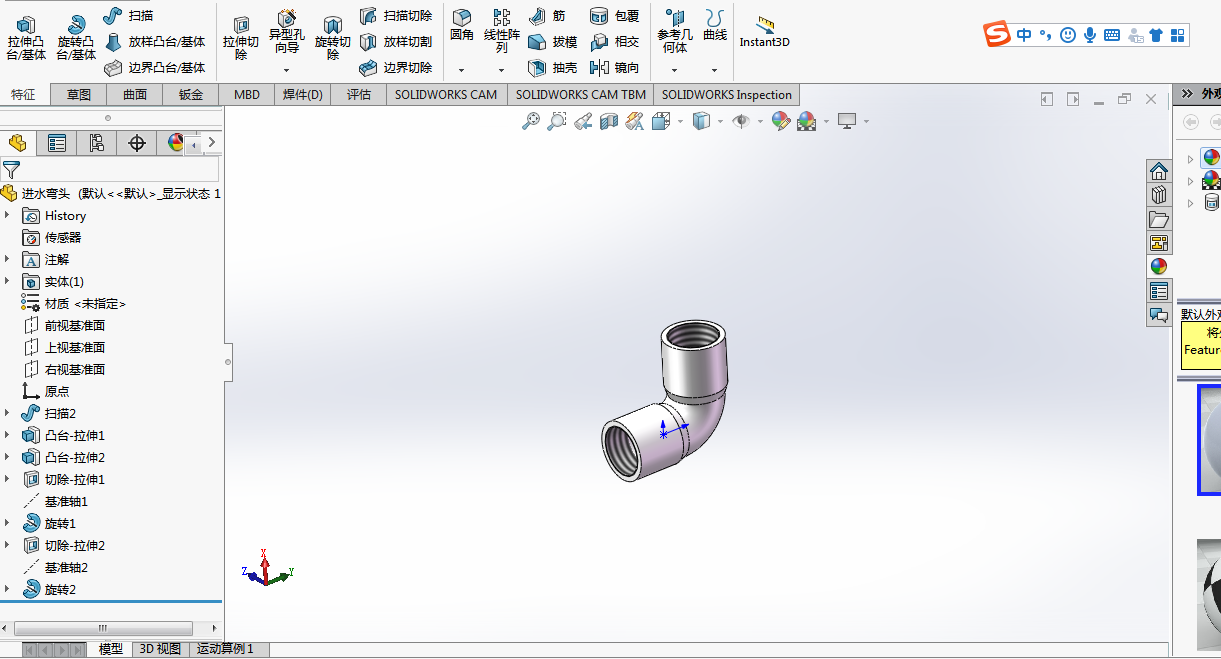Image resolution: width=1221 pixels, height=659 pixels.
Task: Open the Design Library task pane icon
Action: click(x=1159, y=194)
